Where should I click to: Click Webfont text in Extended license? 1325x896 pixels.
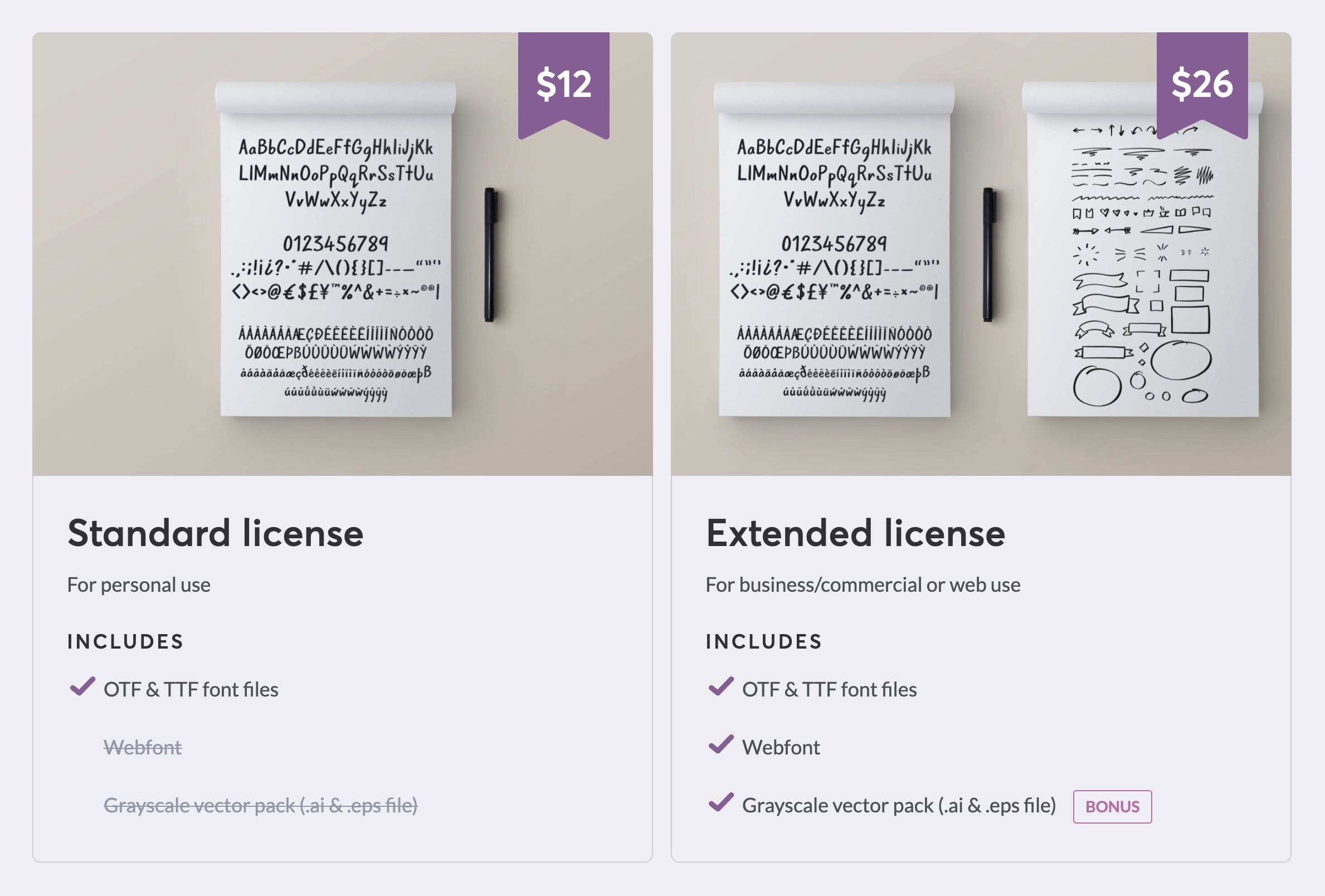781,747
